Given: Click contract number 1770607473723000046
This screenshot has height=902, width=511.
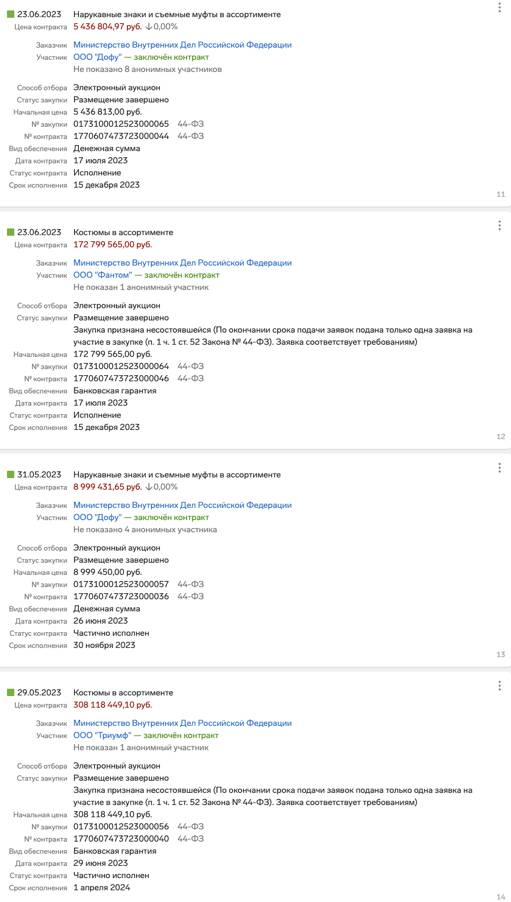Looking at the screenshot, I should (121, 379).
